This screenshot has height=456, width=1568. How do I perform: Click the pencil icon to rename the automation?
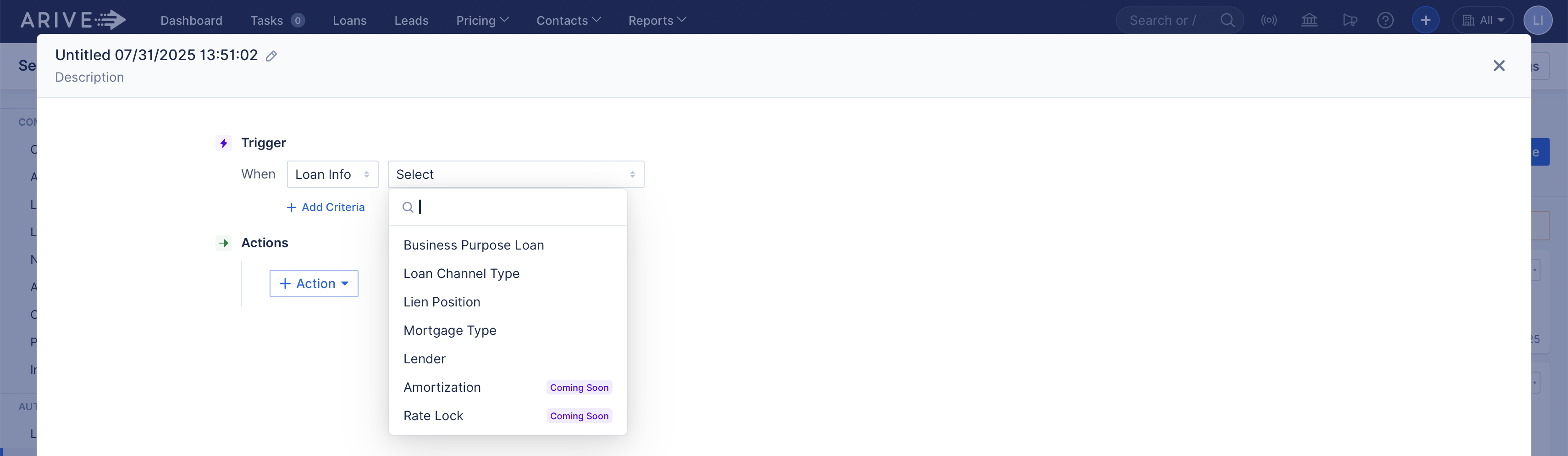[x=271, y=56]
